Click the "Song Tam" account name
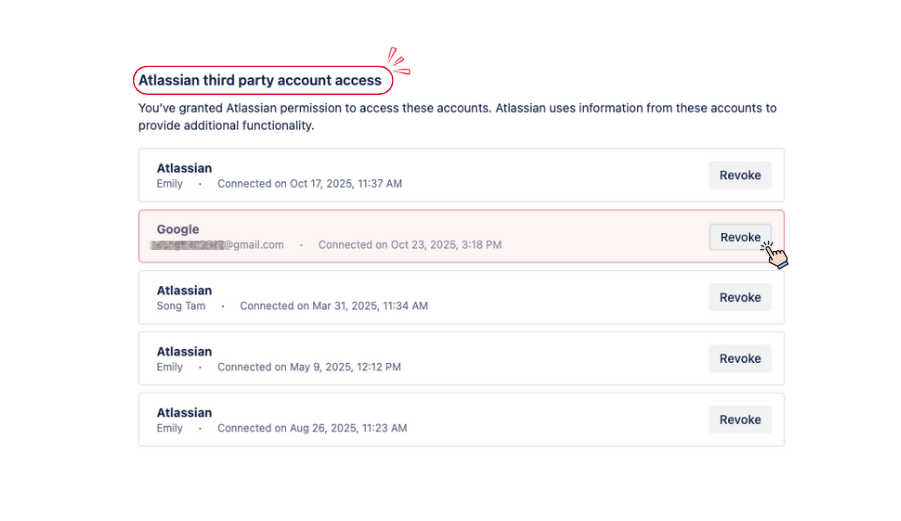901x521 pixels. (181, 306)
